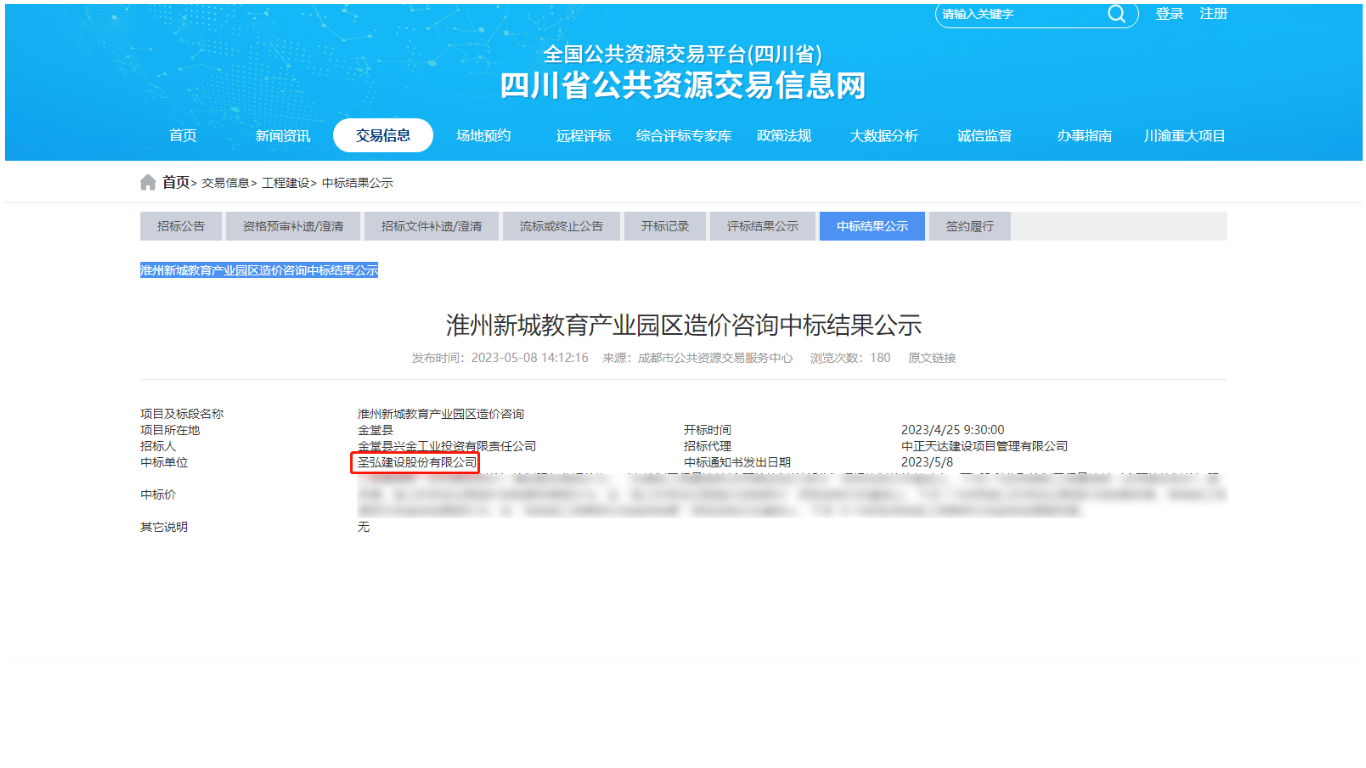Open 川渝重大项目 navigation item
This screenshot has width=1366, height=768.
point(1185,136)
